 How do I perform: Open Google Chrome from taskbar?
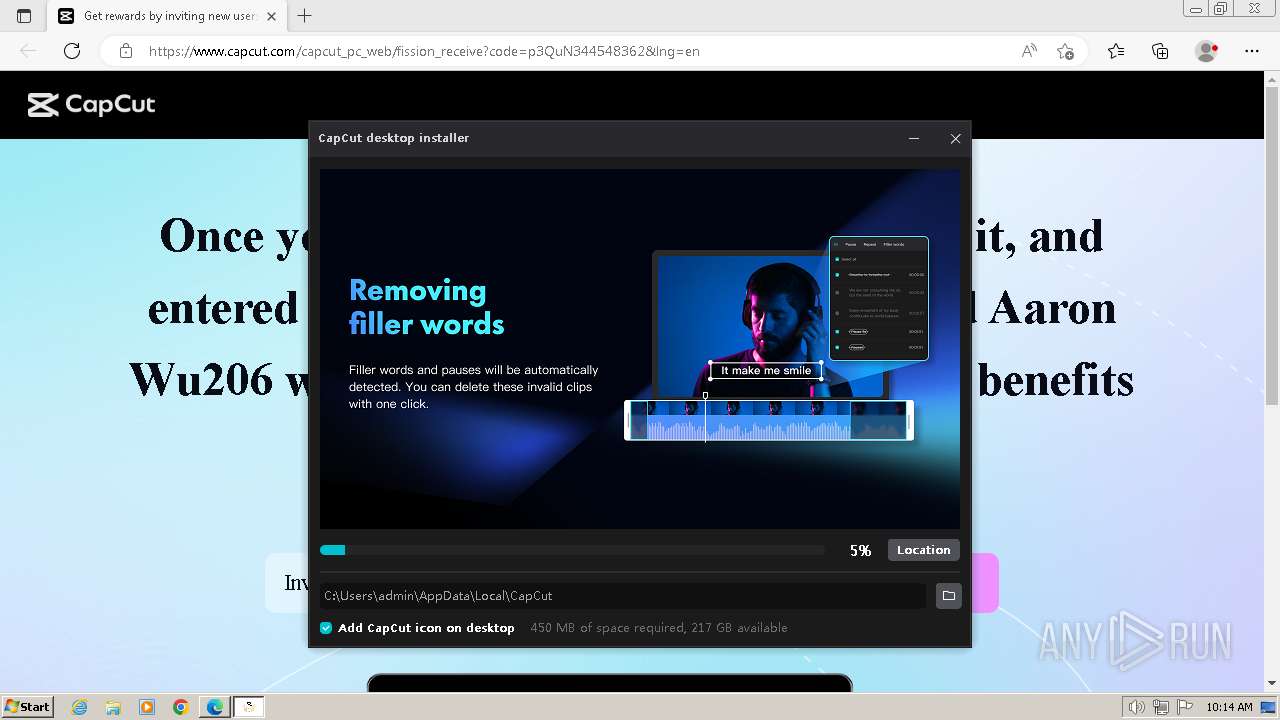point(180,707)
